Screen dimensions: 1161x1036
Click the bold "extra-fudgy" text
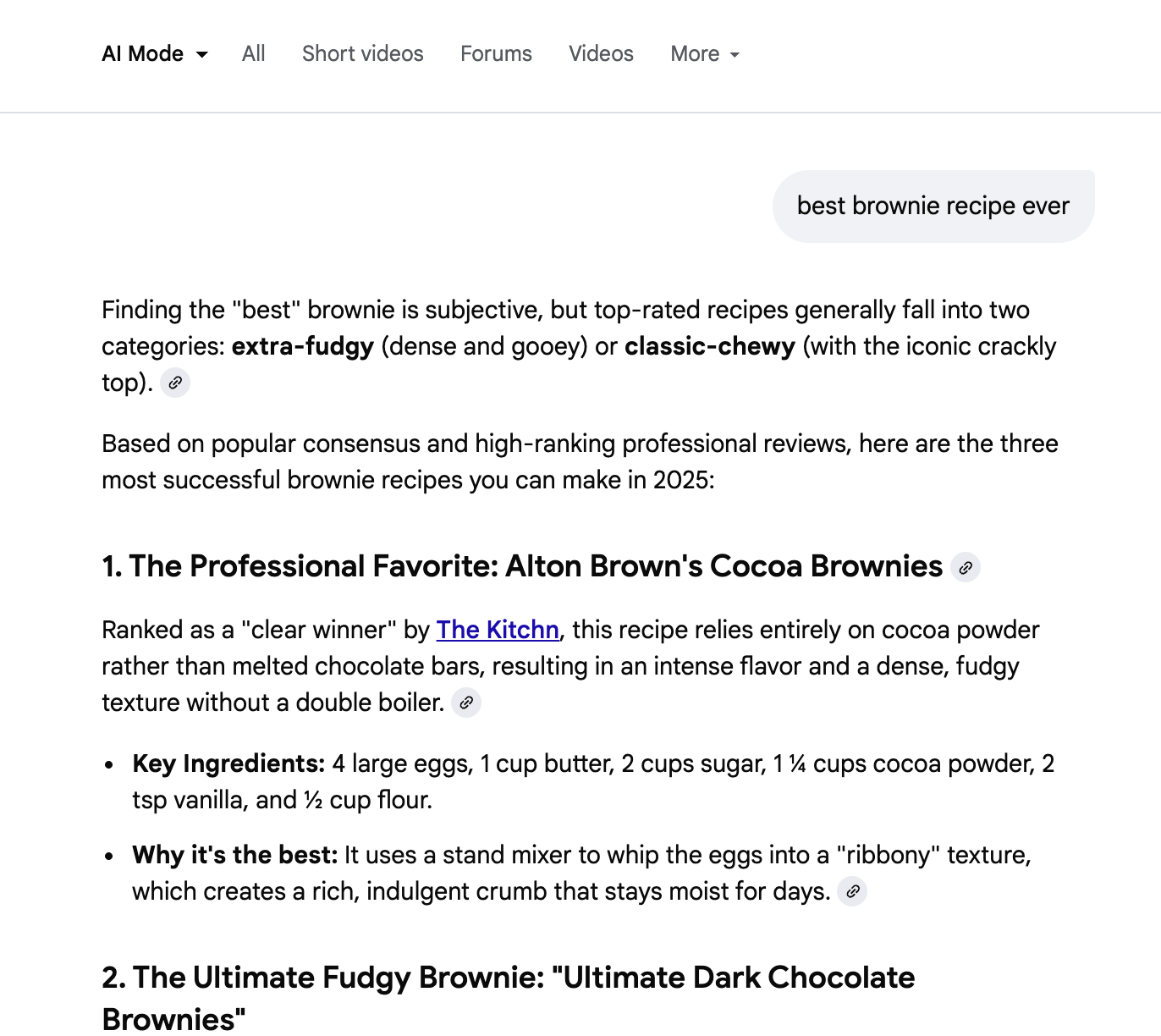pyautogui.click(x=302, y=346)
